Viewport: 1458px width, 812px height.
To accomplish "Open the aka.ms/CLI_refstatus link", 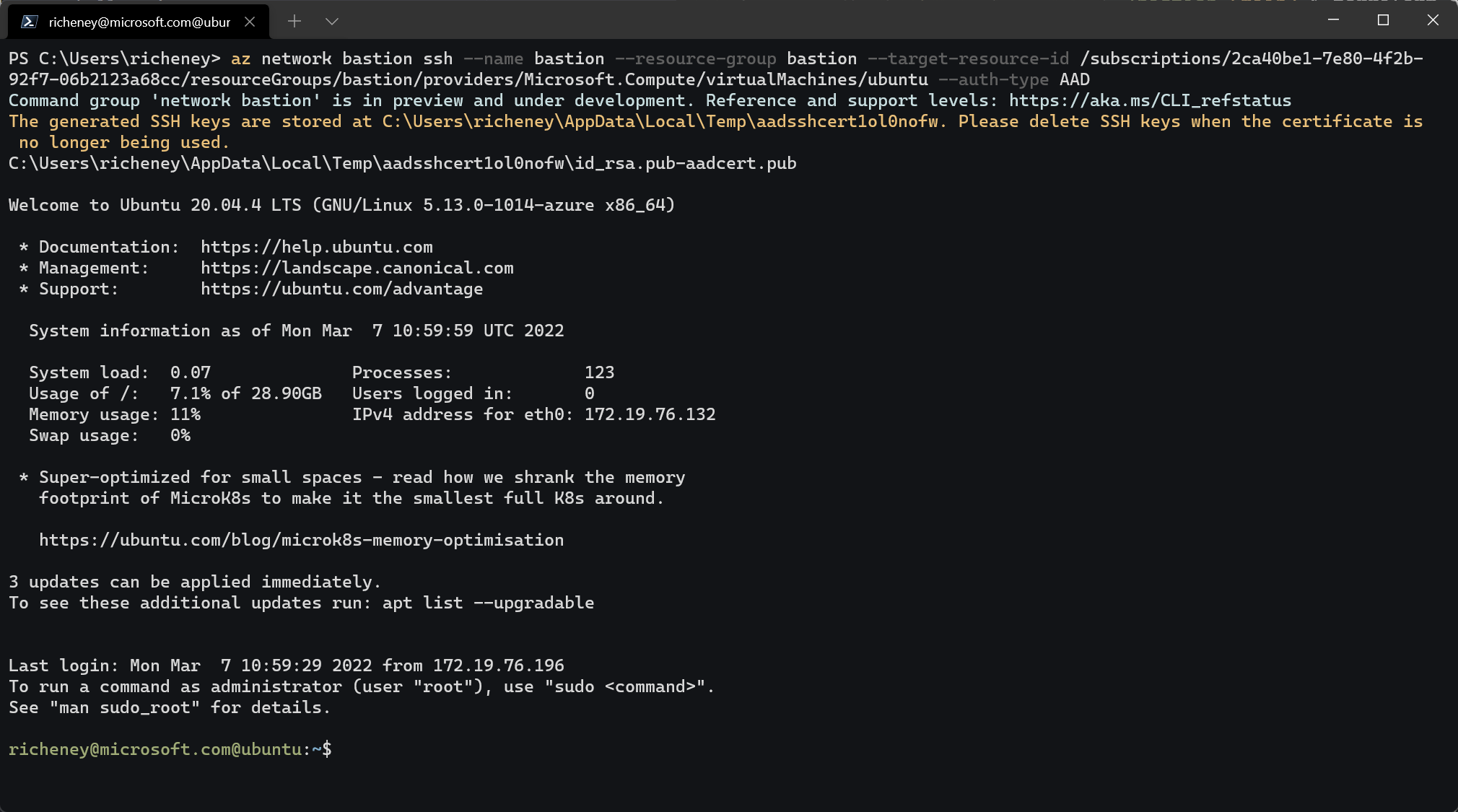I will [1150, 100].
